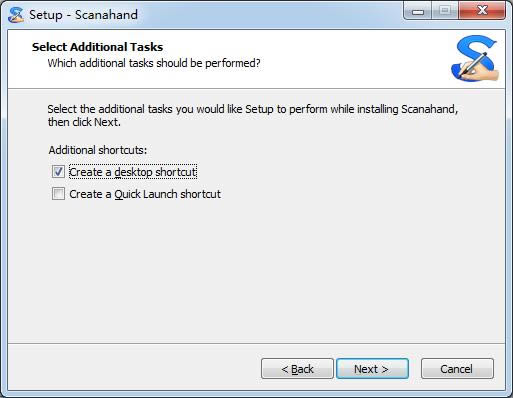
Task: Go back with the Back button
Action: [x=297, y=369]
